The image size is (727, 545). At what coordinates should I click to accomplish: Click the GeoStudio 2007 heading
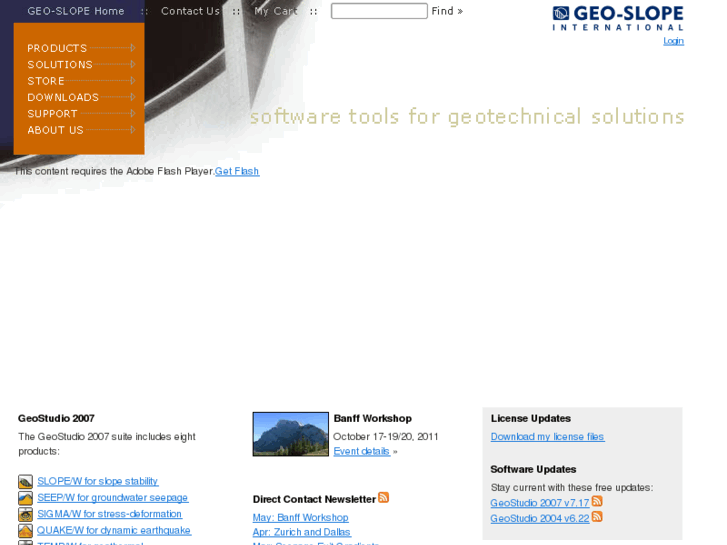click(x=56, y=418)
